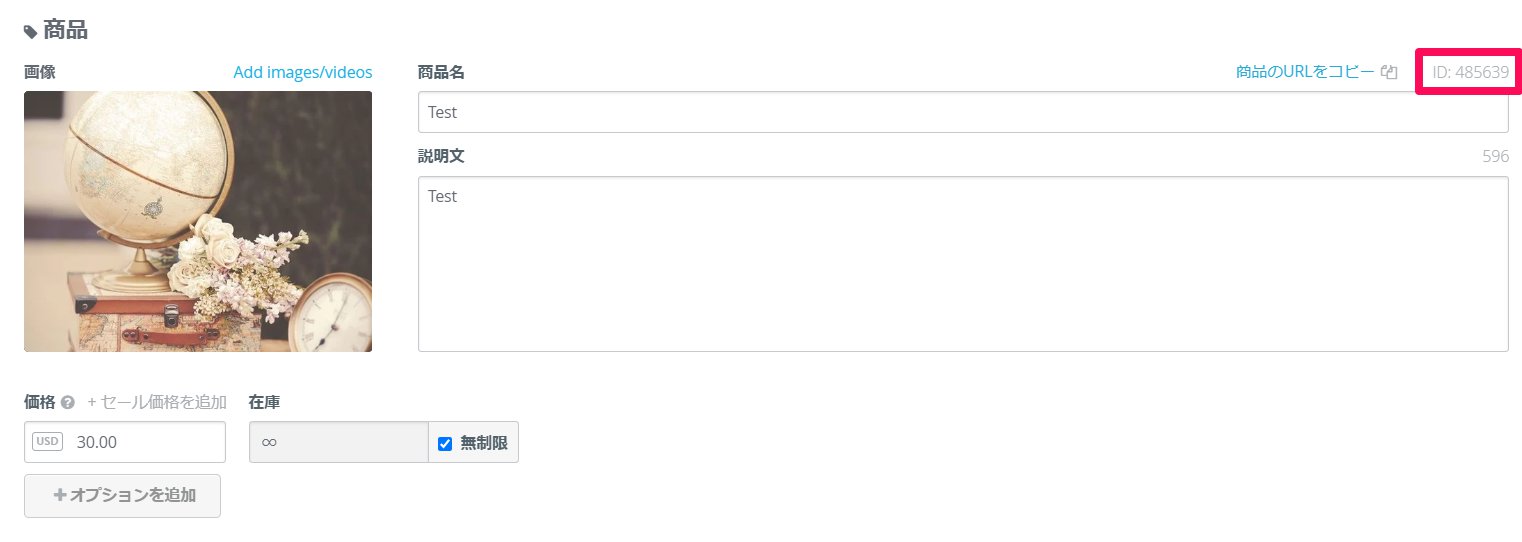
Task: Click the 商品 section heading
Action: click(65, 31)
